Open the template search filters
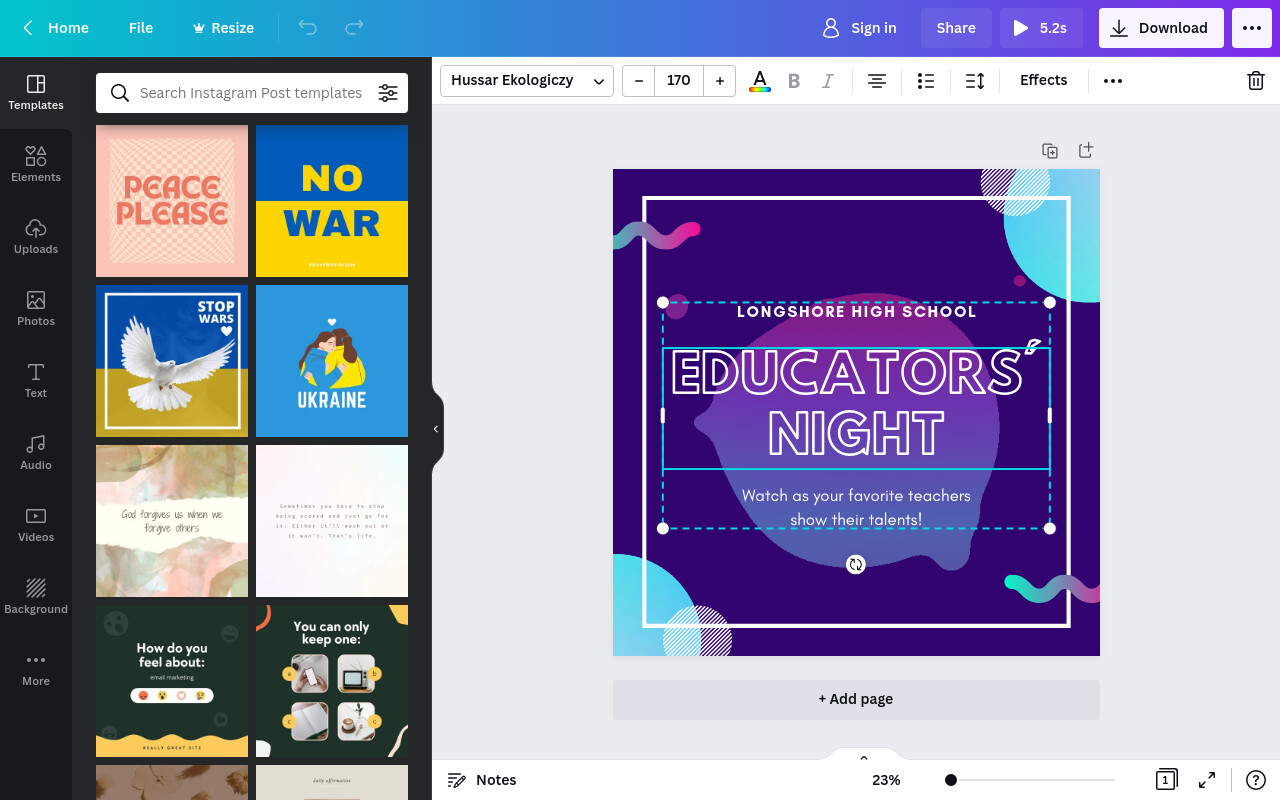The width and height of the screenshot is (1280, 800). (388, 93)
